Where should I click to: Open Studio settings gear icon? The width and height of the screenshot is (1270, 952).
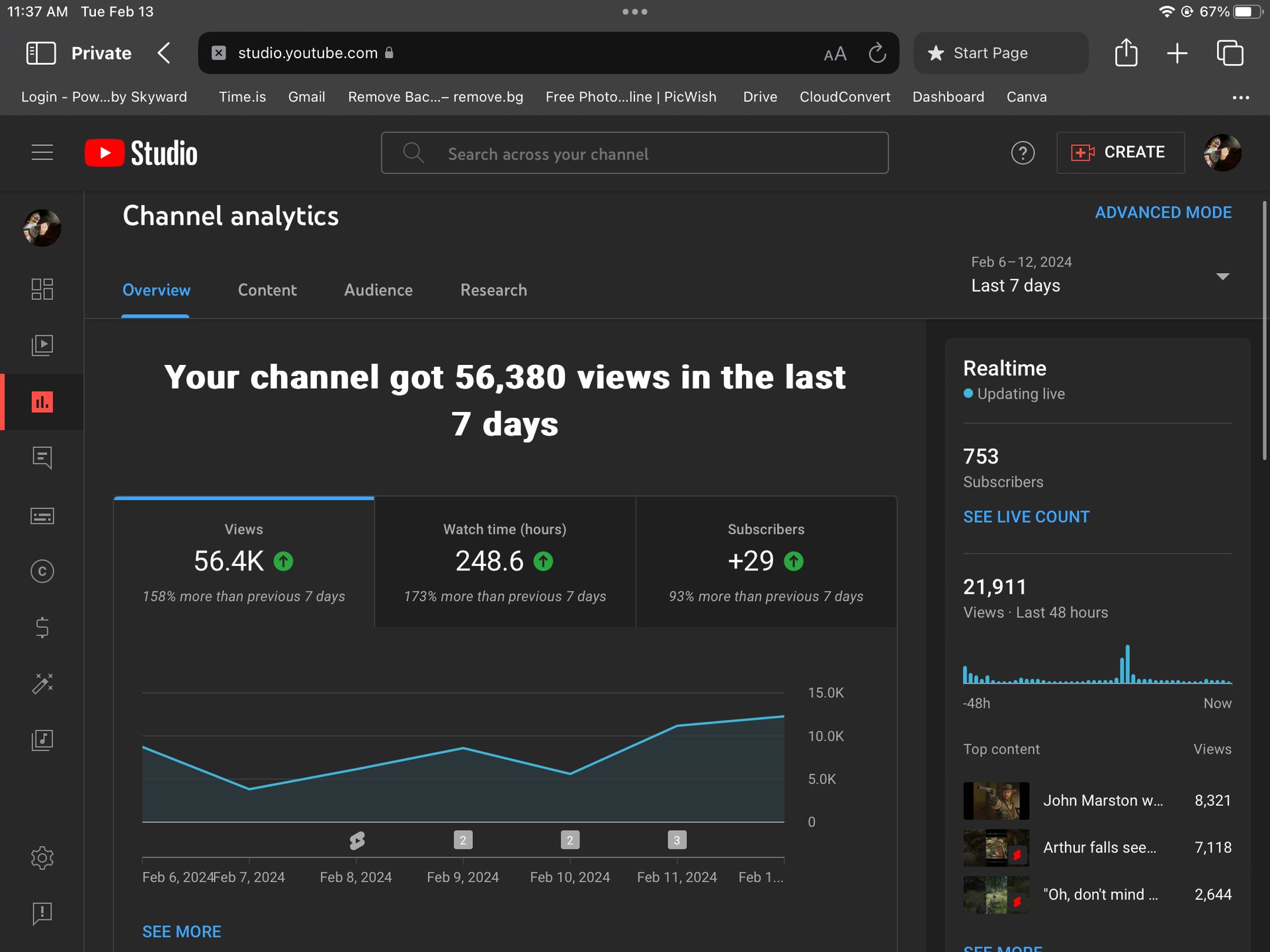[x=42, y=857]
